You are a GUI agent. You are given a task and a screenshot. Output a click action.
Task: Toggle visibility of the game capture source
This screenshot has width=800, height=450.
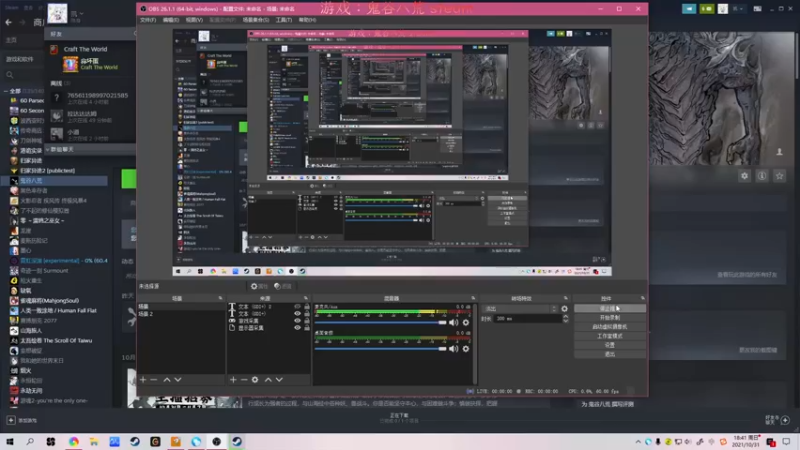tap(297, 320)
